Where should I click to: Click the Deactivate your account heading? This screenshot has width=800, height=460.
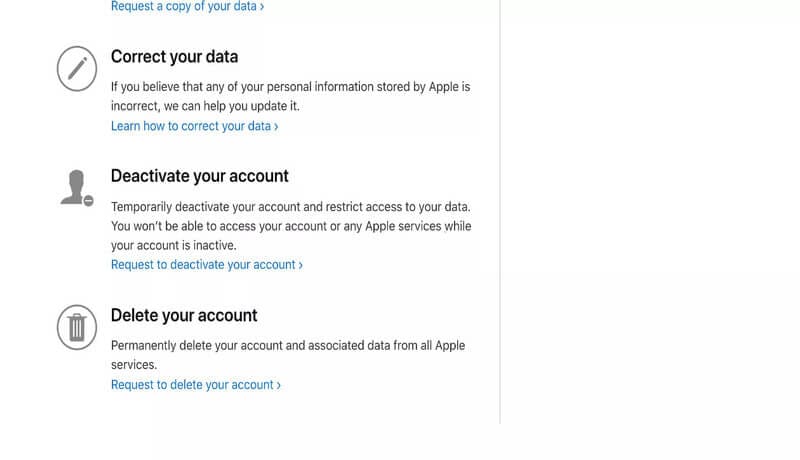coord(199,176)
